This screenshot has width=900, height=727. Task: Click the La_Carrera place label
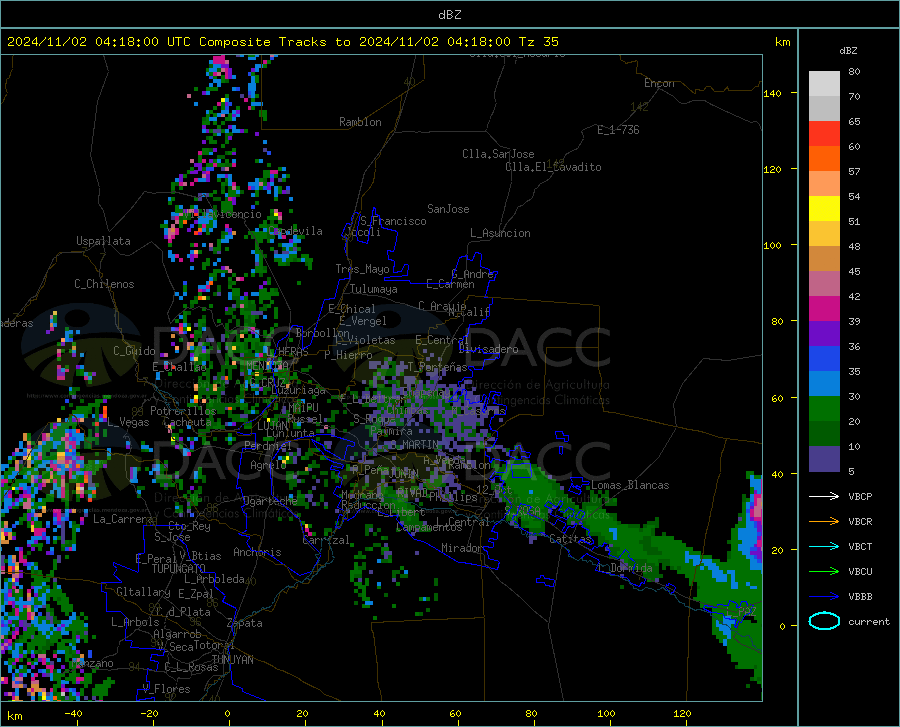123,519
